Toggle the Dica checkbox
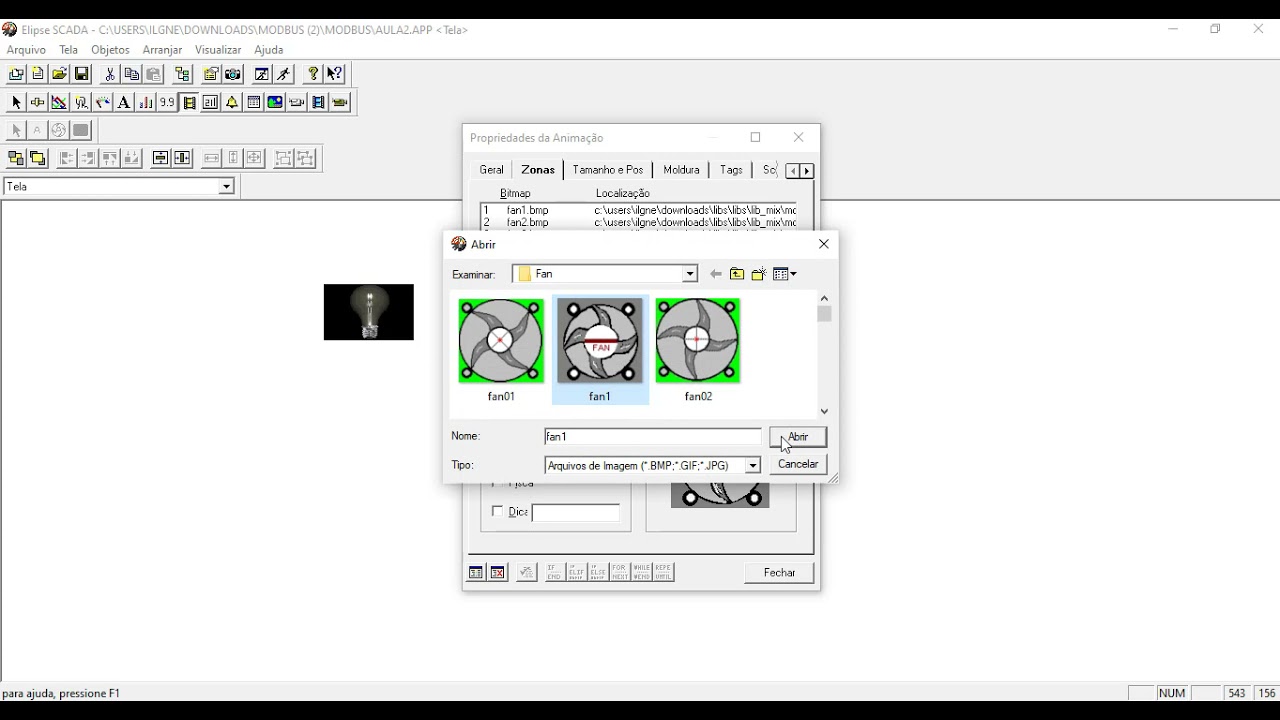Image resolution: width=1280 pixels, height=720 pixels. tap(498, 512)
